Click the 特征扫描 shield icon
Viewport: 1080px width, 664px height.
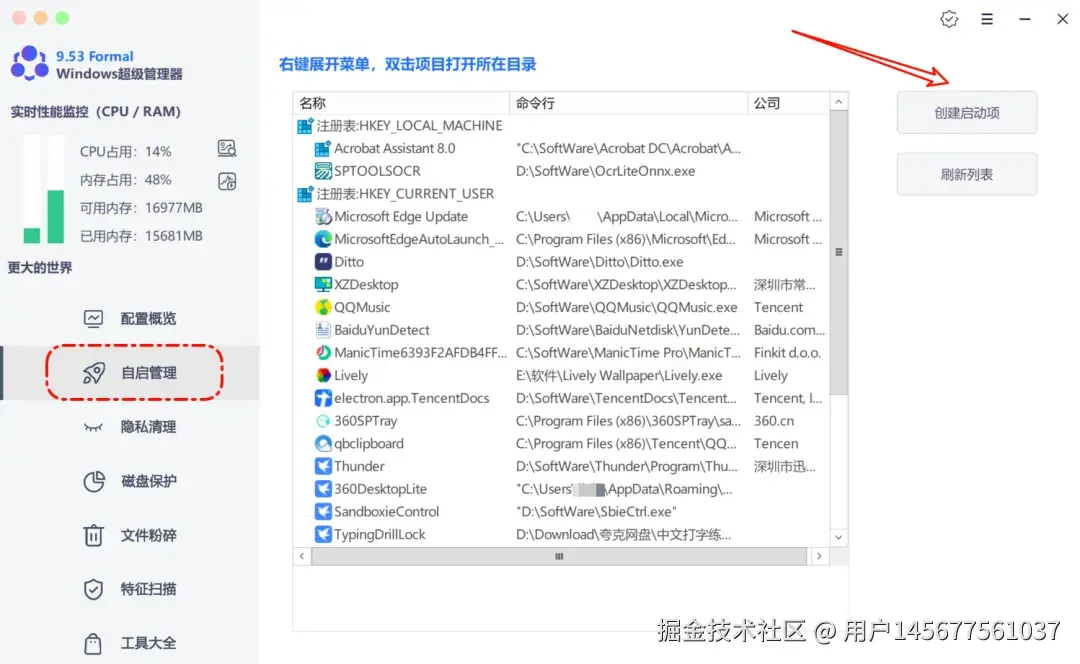click(x=93, y=590)
